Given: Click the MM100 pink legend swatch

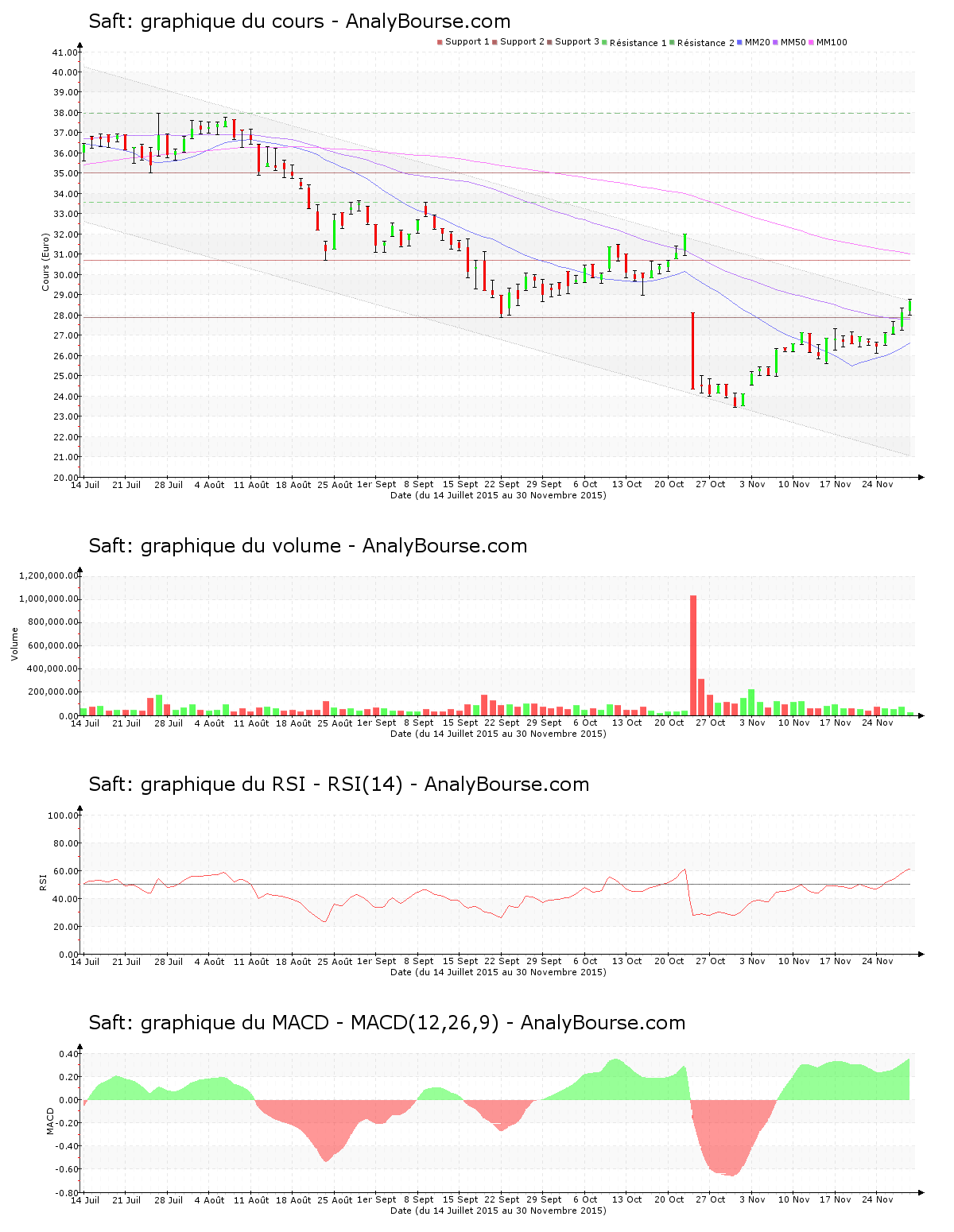Looking at the screenshot, I should tap(811, 42).
